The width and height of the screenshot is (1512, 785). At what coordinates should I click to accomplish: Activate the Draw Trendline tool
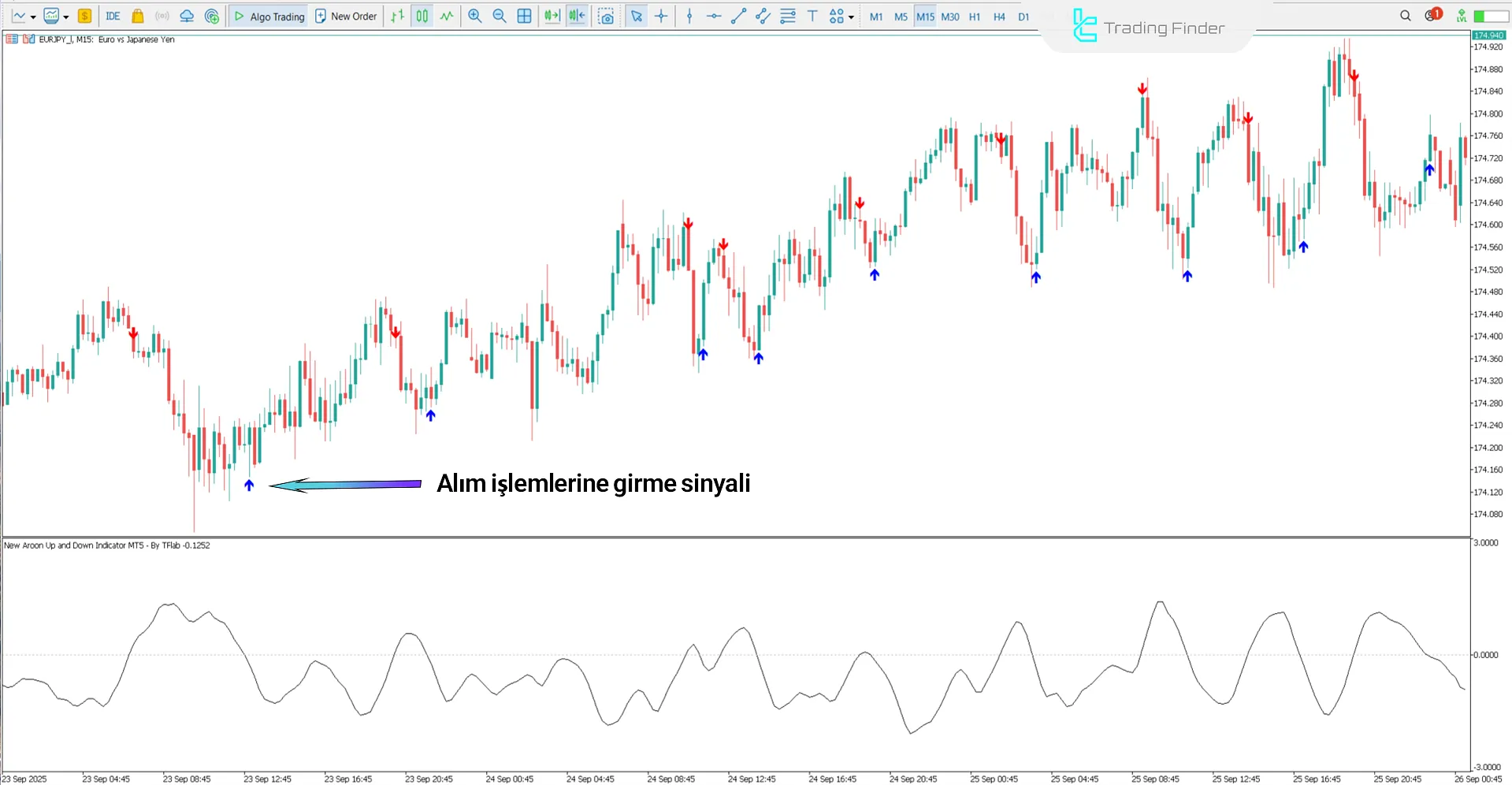pyautogui.click(x=737, y=16)
